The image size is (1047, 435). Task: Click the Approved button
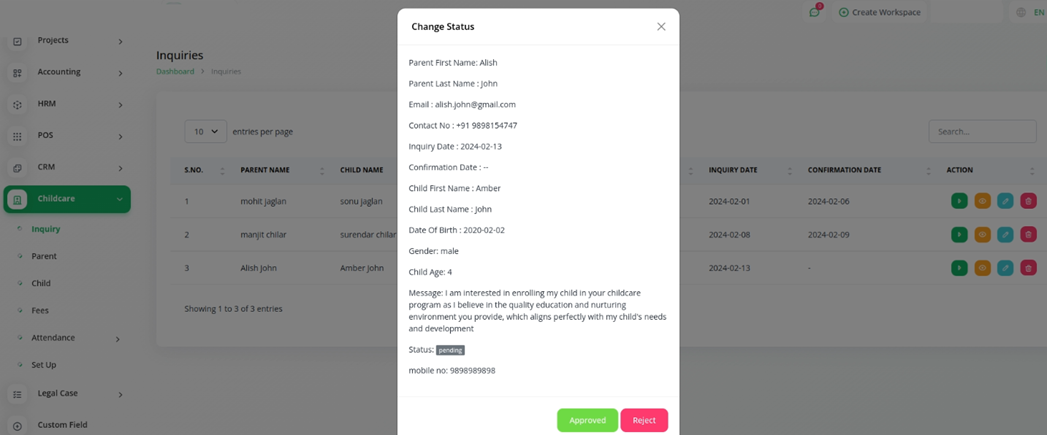click(588, 420)
